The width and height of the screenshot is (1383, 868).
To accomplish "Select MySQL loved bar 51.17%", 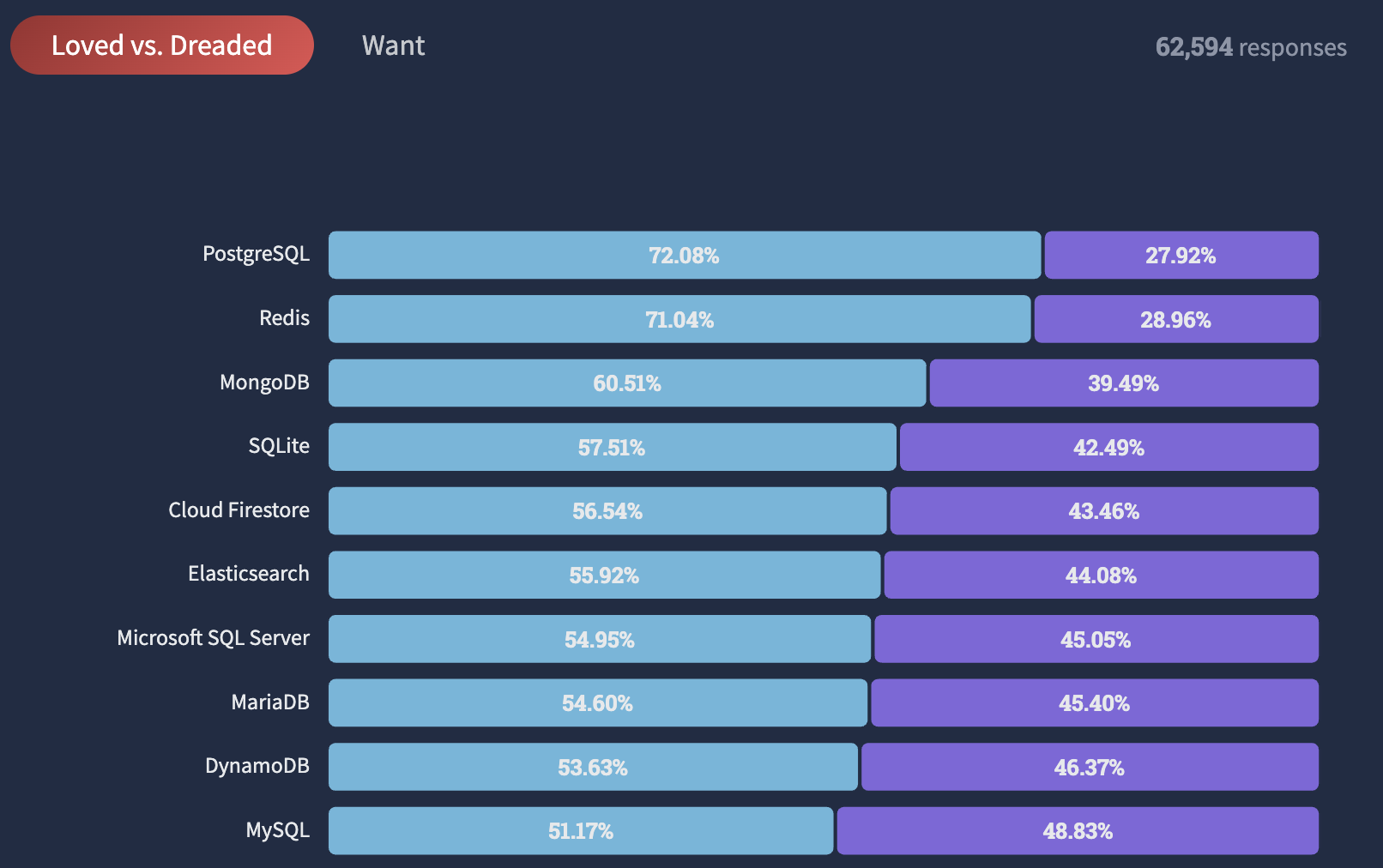I will click(581, 830).
